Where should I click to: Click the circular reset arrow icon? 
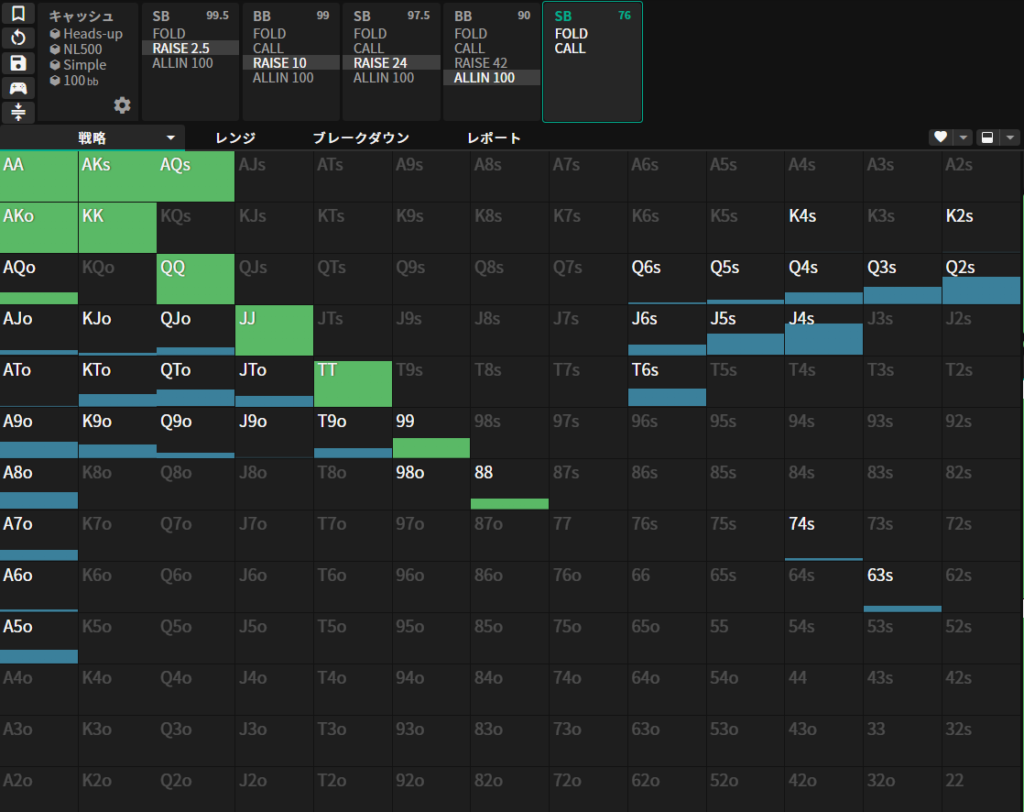point(18,38)
